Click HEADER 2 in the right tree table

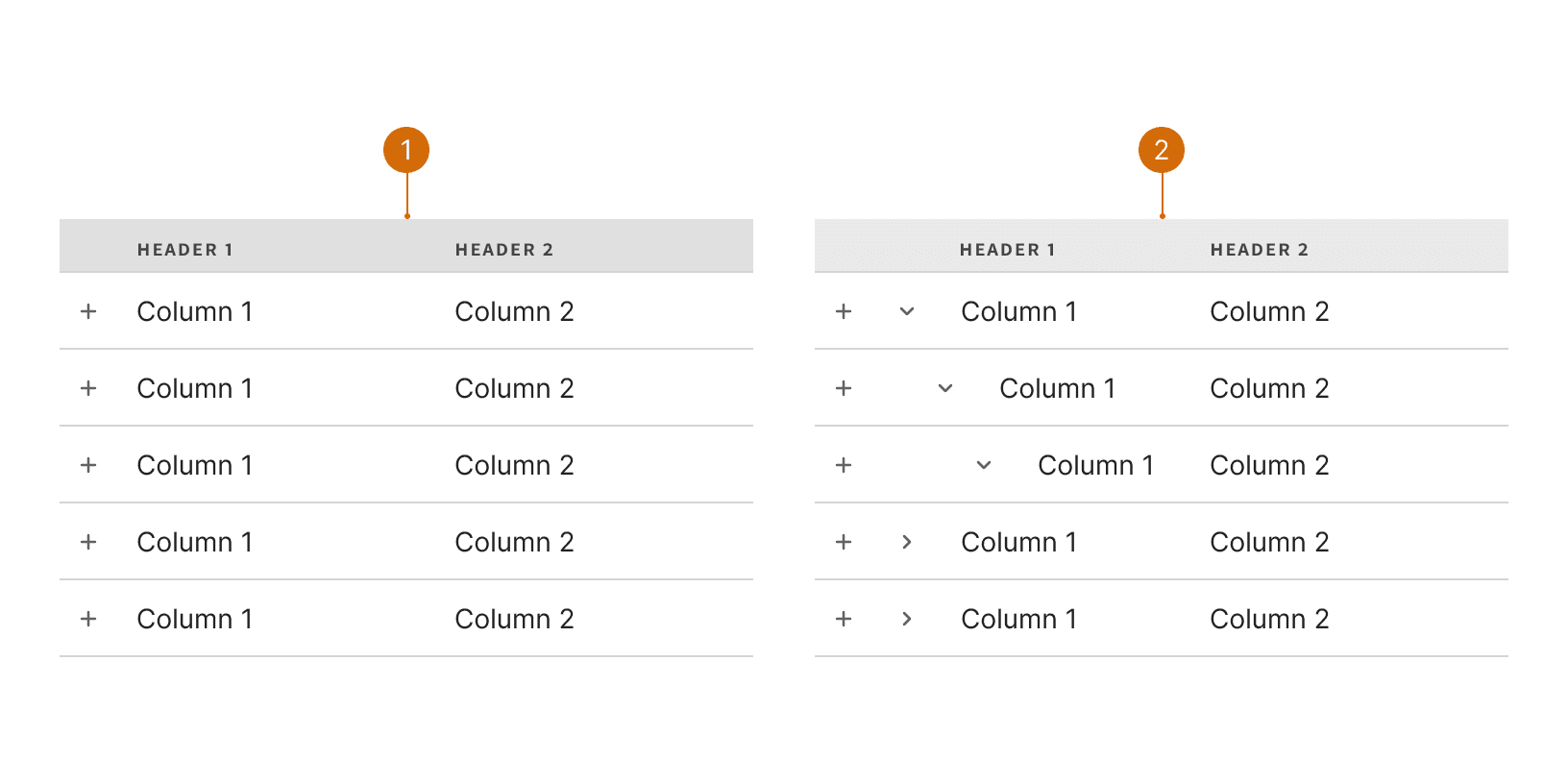click(1260, 250)
